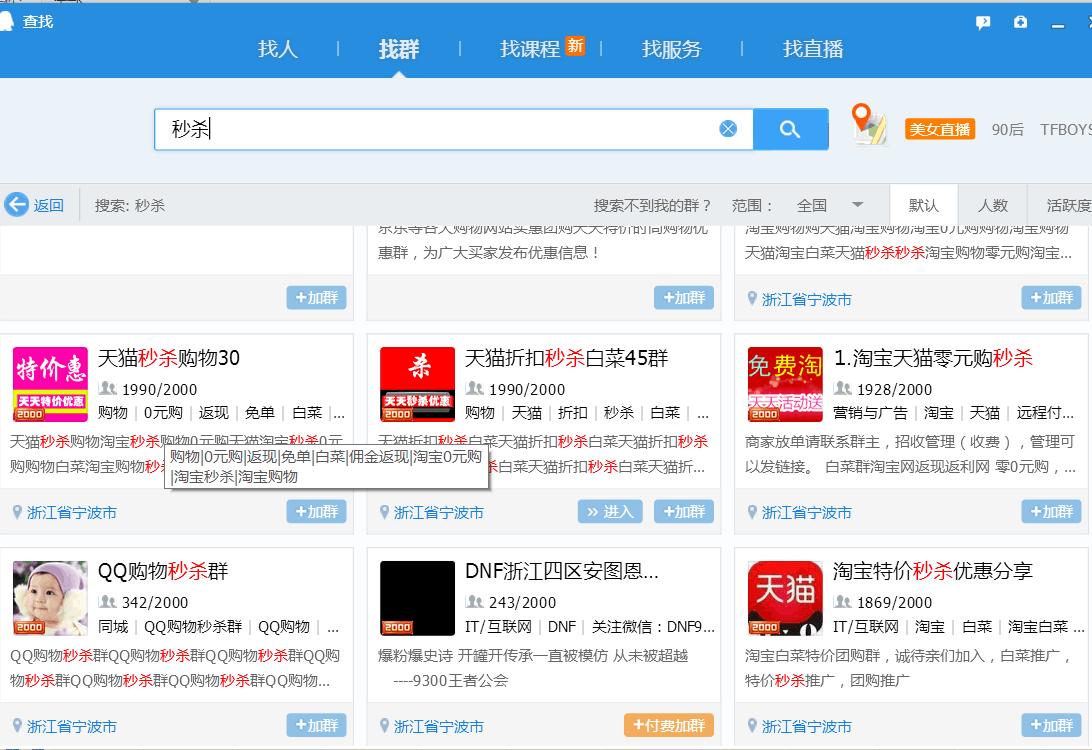This screenshot has height=750, width=1092.
Task: Click the 美女直播 orange tag link
Action: coord(939,128)
